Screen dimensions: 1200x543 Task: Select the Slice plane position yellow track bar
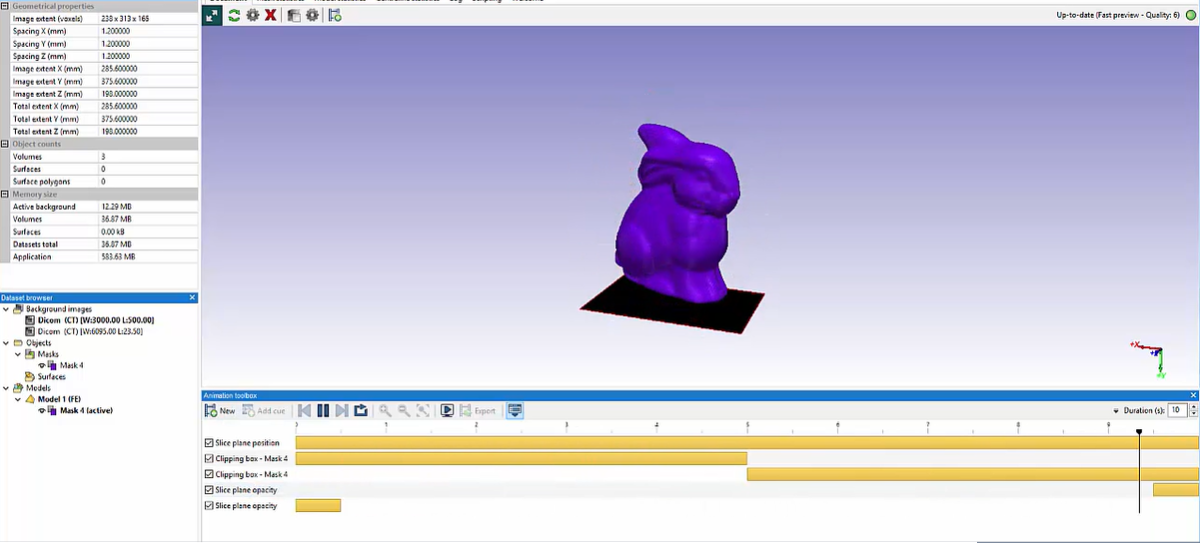pyautogui.click(x=747, y=442)
